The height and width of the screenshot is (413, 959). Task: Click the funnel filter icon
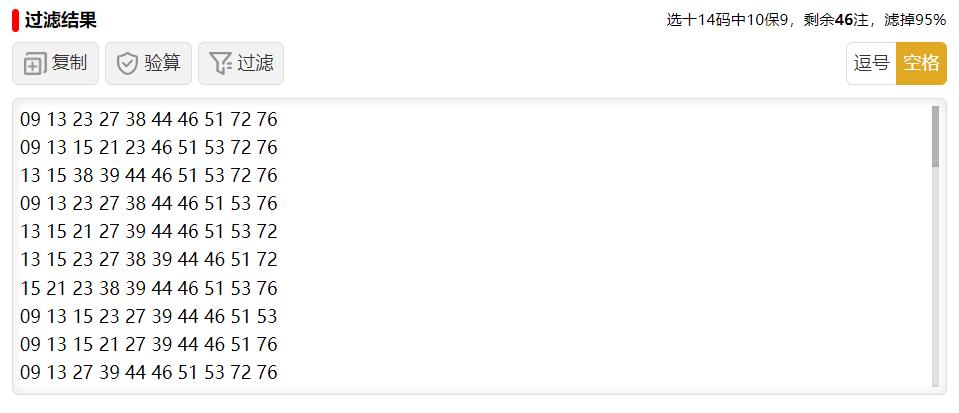pyautogui.click(x=220, y=64)
